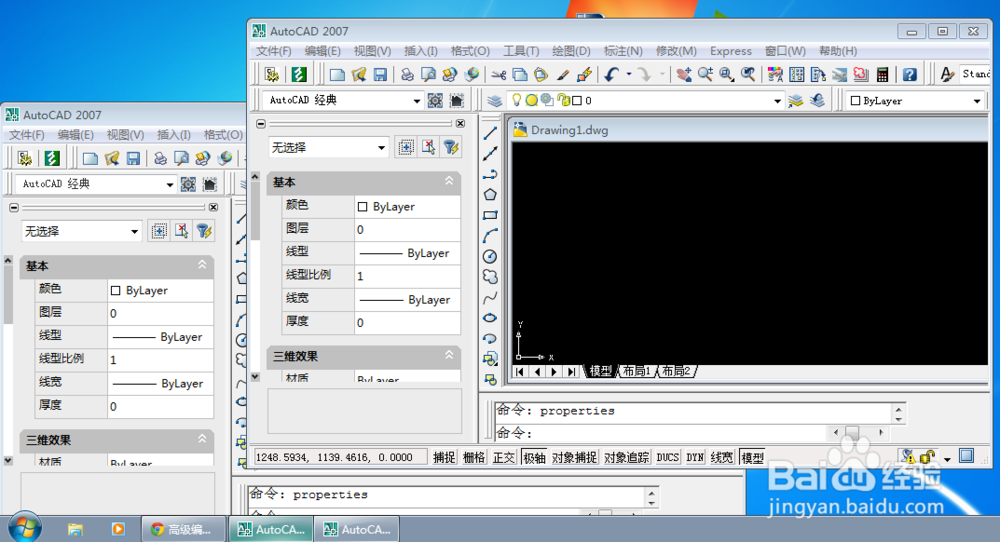This screenshot has width=1000, height=542.
Task: Select the Spline tool
Action: tap(490, 298)
